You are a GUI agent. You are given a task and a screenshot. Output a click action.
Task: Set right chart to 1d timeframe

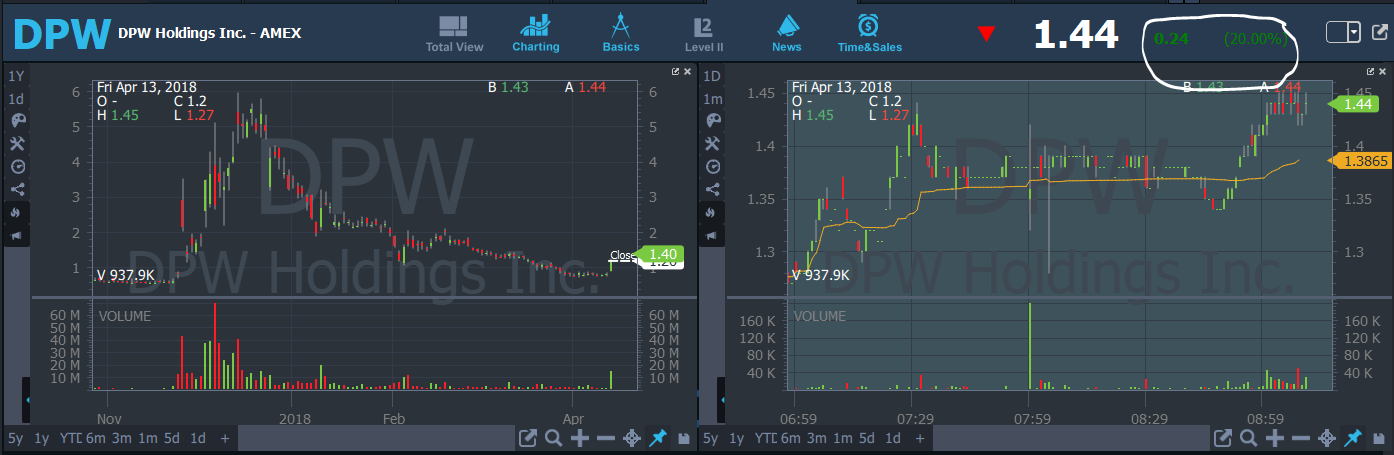click(894, 438)
